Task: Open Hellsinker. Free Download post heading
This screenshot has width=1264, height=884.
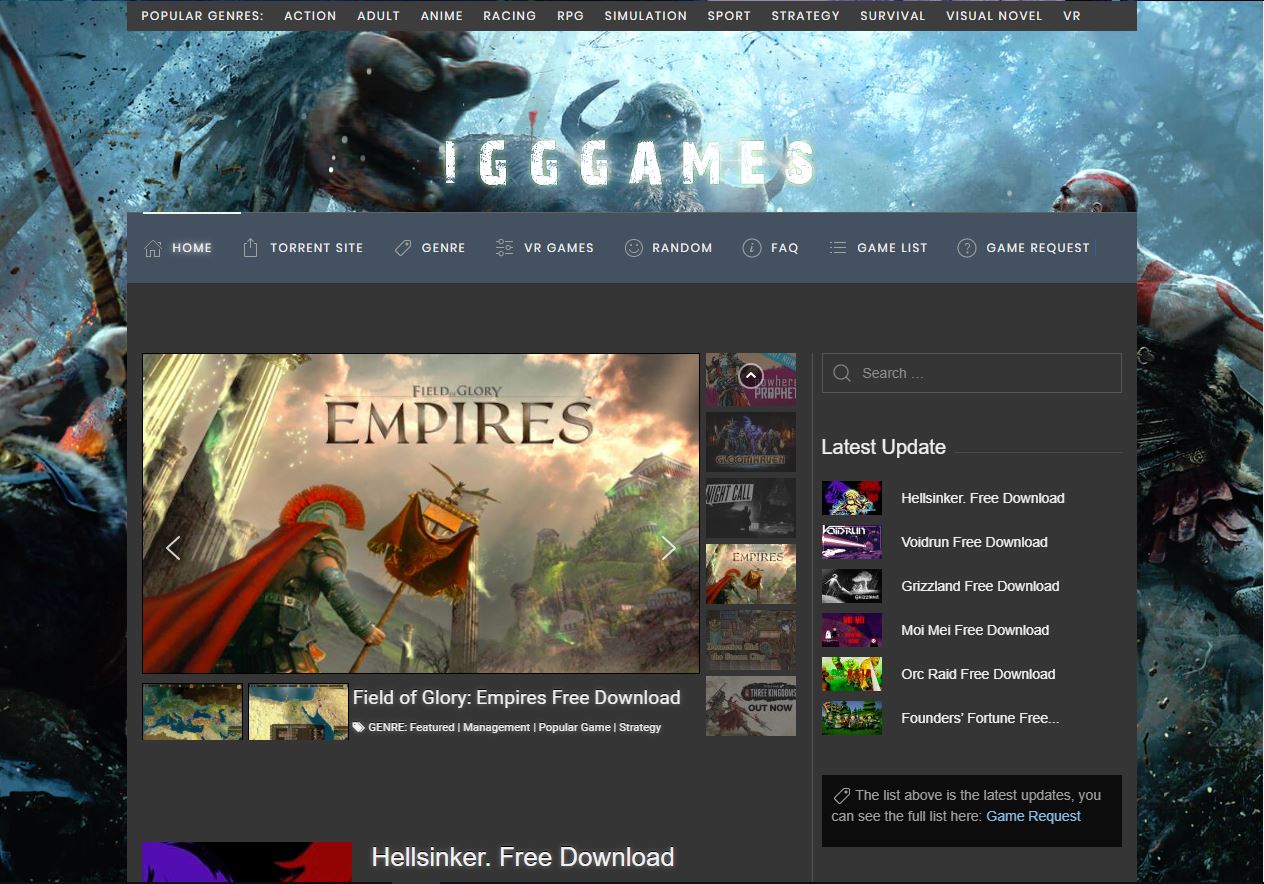Action: coord(523,858)
